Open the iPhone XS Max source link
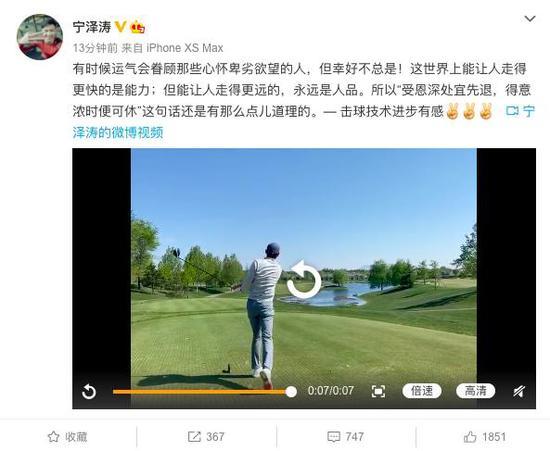 point(185,48)
